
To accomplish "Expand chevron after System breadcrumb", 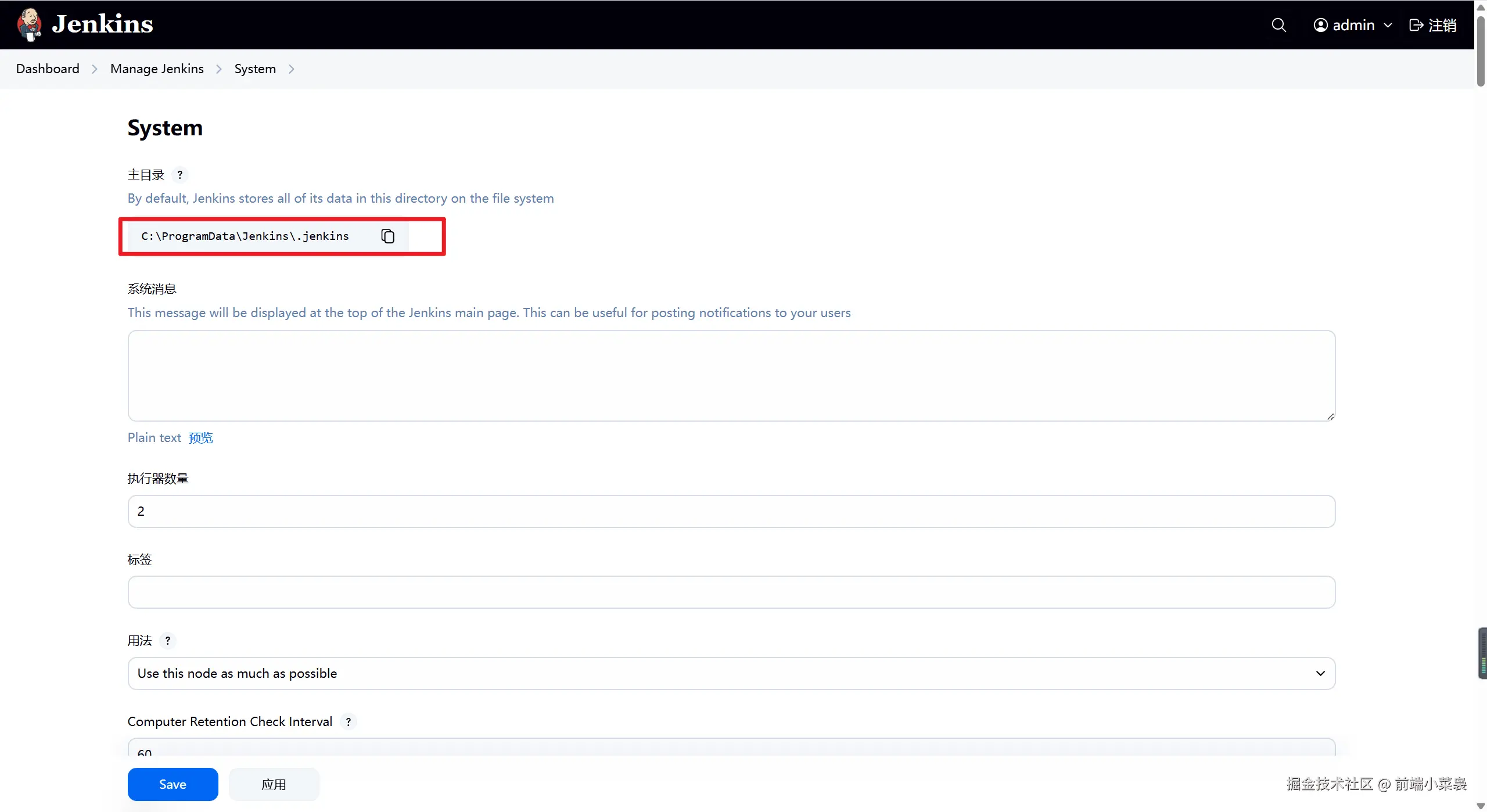I will point(292,69).
